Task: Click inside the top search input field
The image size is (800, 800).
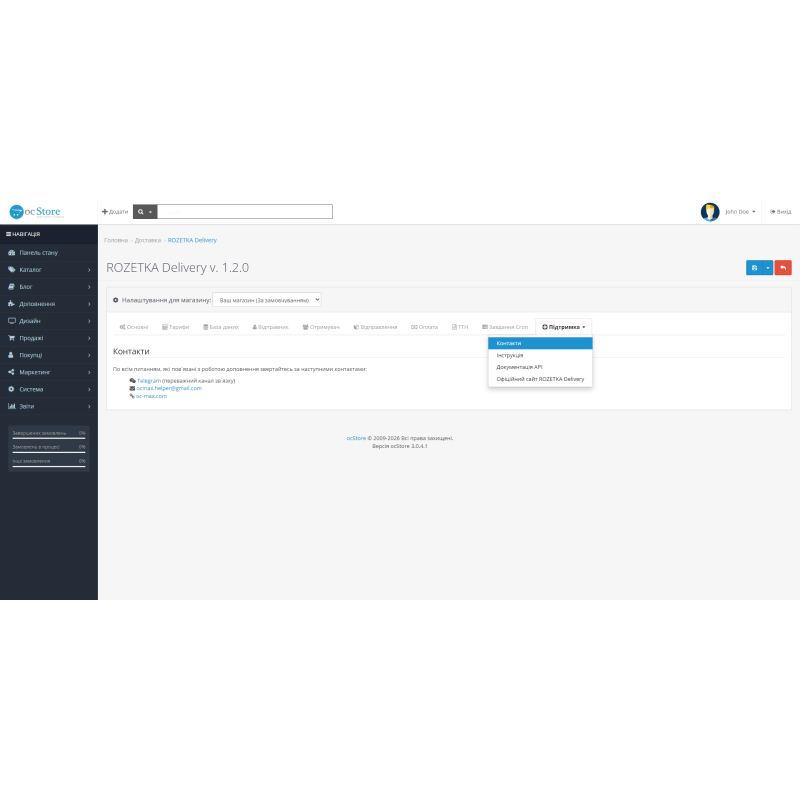Action: click(245, 212)
